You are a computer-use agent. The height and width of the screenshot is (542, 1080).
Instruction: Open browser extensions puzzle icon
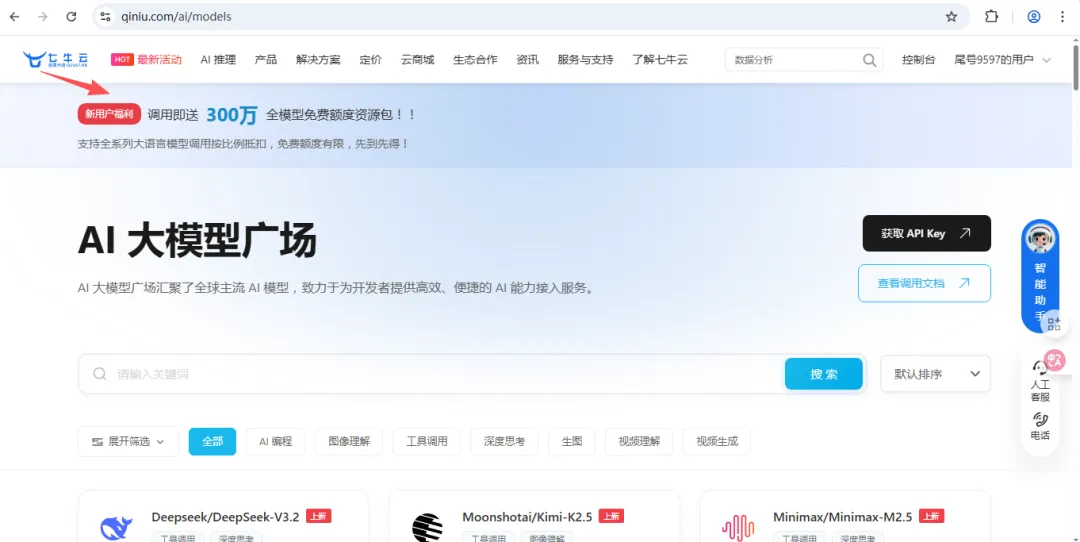[x=991, y=17]
